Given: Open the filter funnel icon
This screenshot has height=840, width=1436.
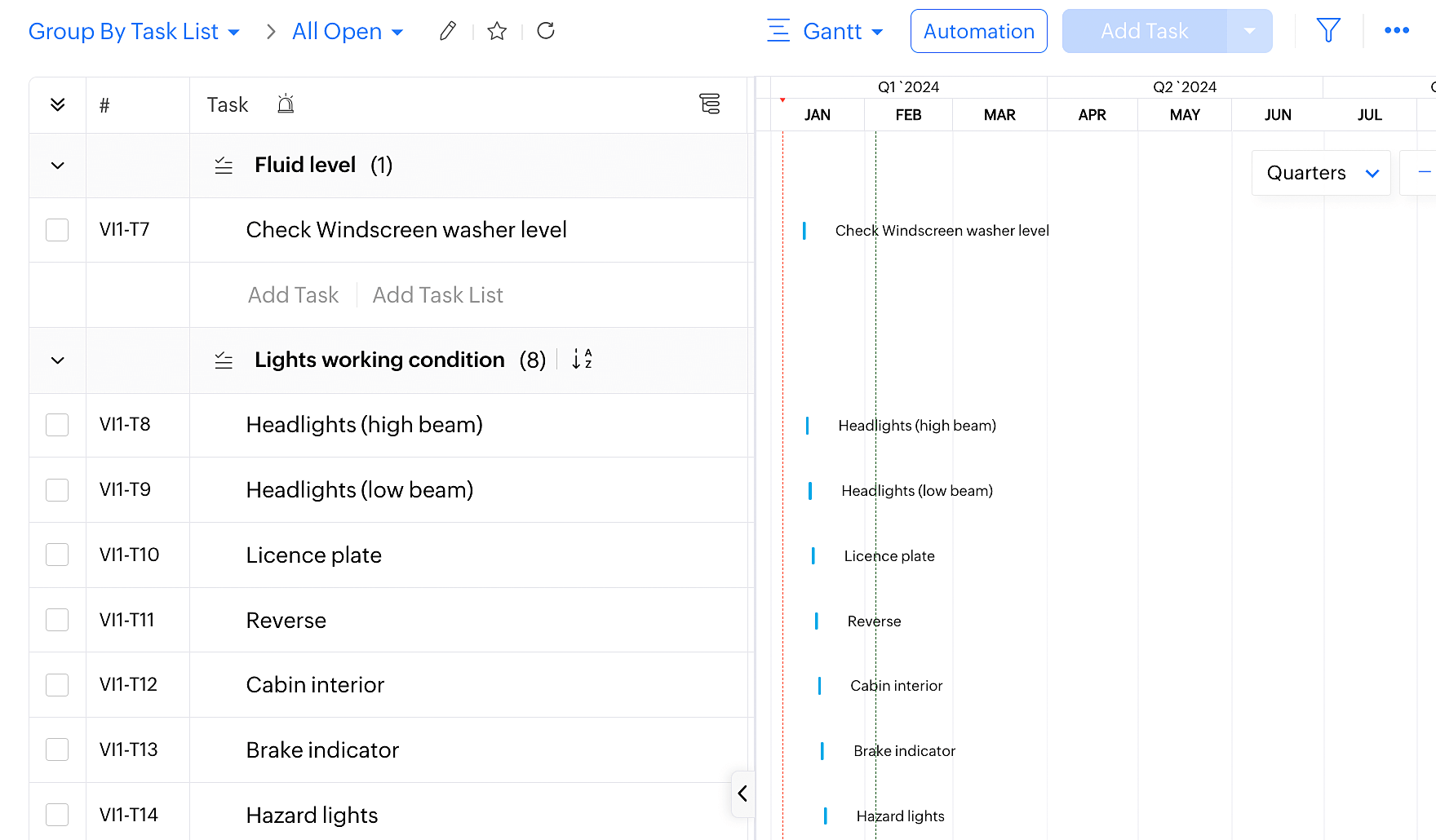Looking at the screenshot, I should coord(1328,31).
